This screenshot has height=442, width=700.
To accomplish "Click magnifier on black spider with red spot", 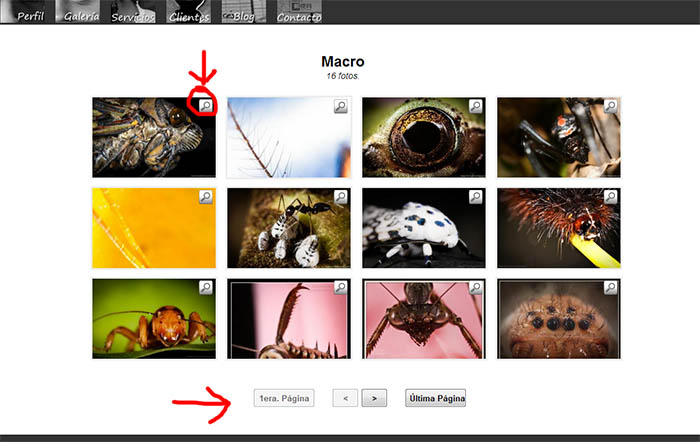I will pyautogui.click(x=610, y=106).
